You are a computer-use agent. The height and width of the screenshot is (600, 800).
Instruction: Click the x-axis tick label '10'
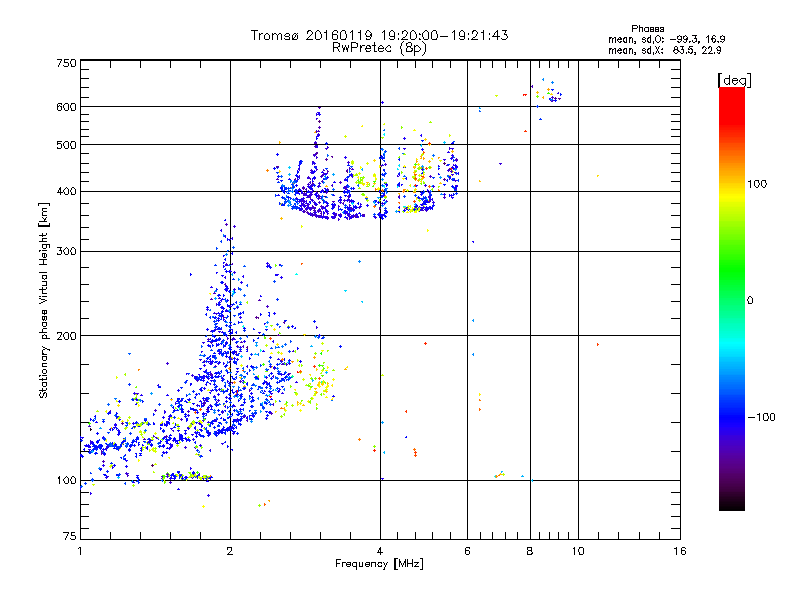point(578,551)
